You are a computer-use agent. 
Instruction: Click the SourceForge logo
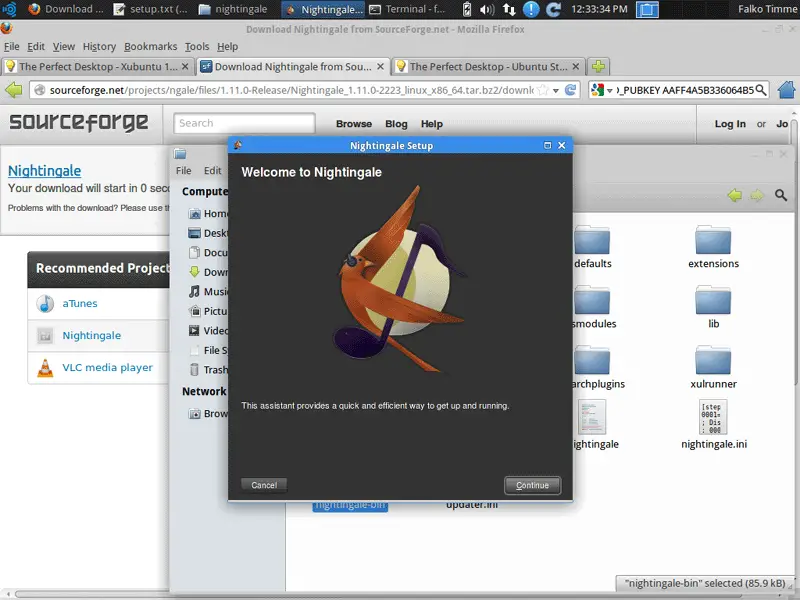click(79, 122)
